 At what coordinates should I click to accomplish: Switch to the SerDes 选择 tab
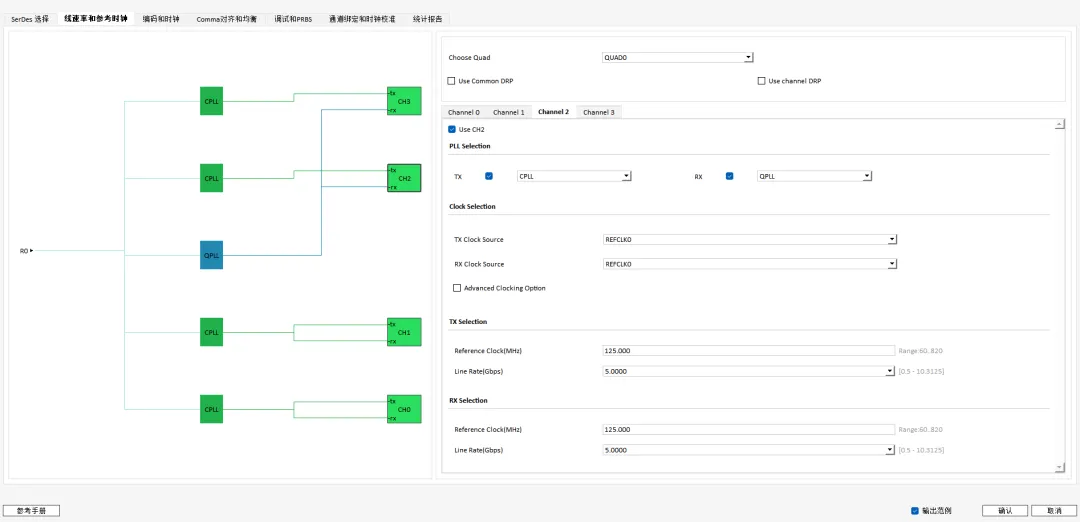tap(30, 19)
